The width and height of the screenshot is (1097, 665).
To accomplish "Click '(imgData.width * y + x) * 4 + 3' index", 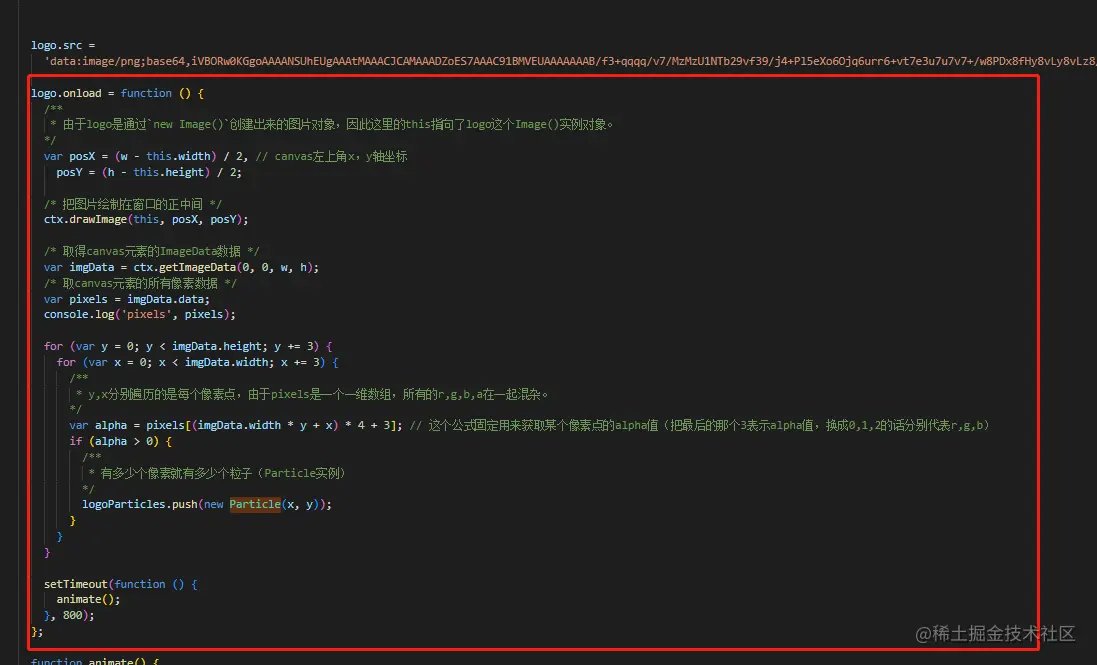I will pos(293,425).
